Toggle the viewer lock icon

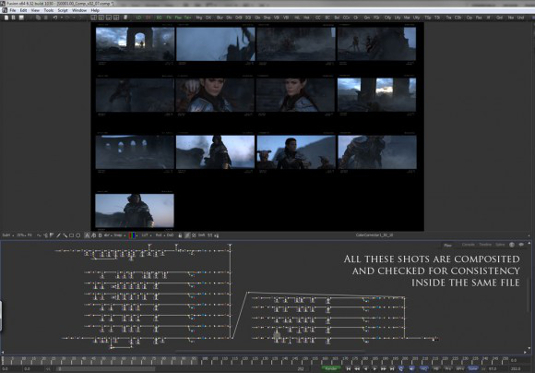point(180,235)
